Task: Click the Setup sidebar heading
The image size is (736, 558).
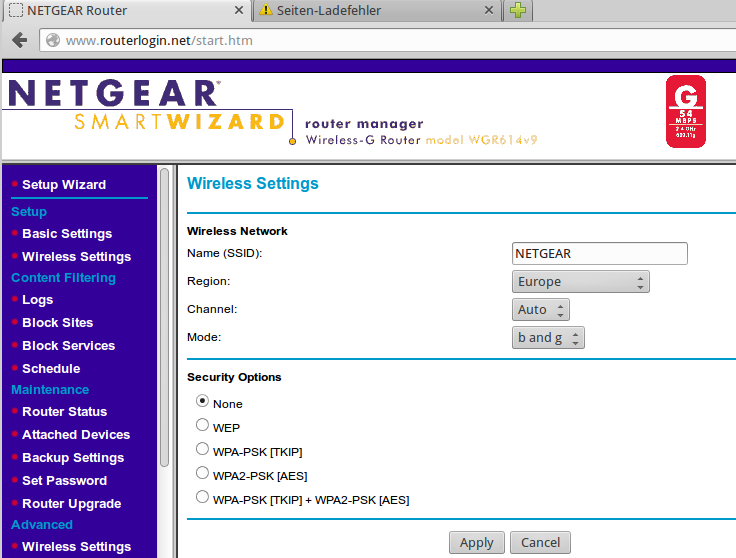Action: (x=29, y=212)
